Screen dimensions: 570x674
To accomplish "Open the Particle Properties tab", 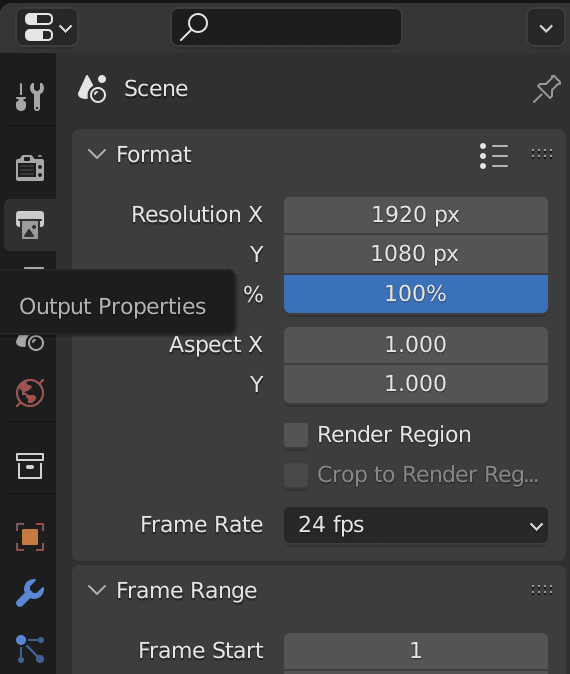I will point(30,649).
